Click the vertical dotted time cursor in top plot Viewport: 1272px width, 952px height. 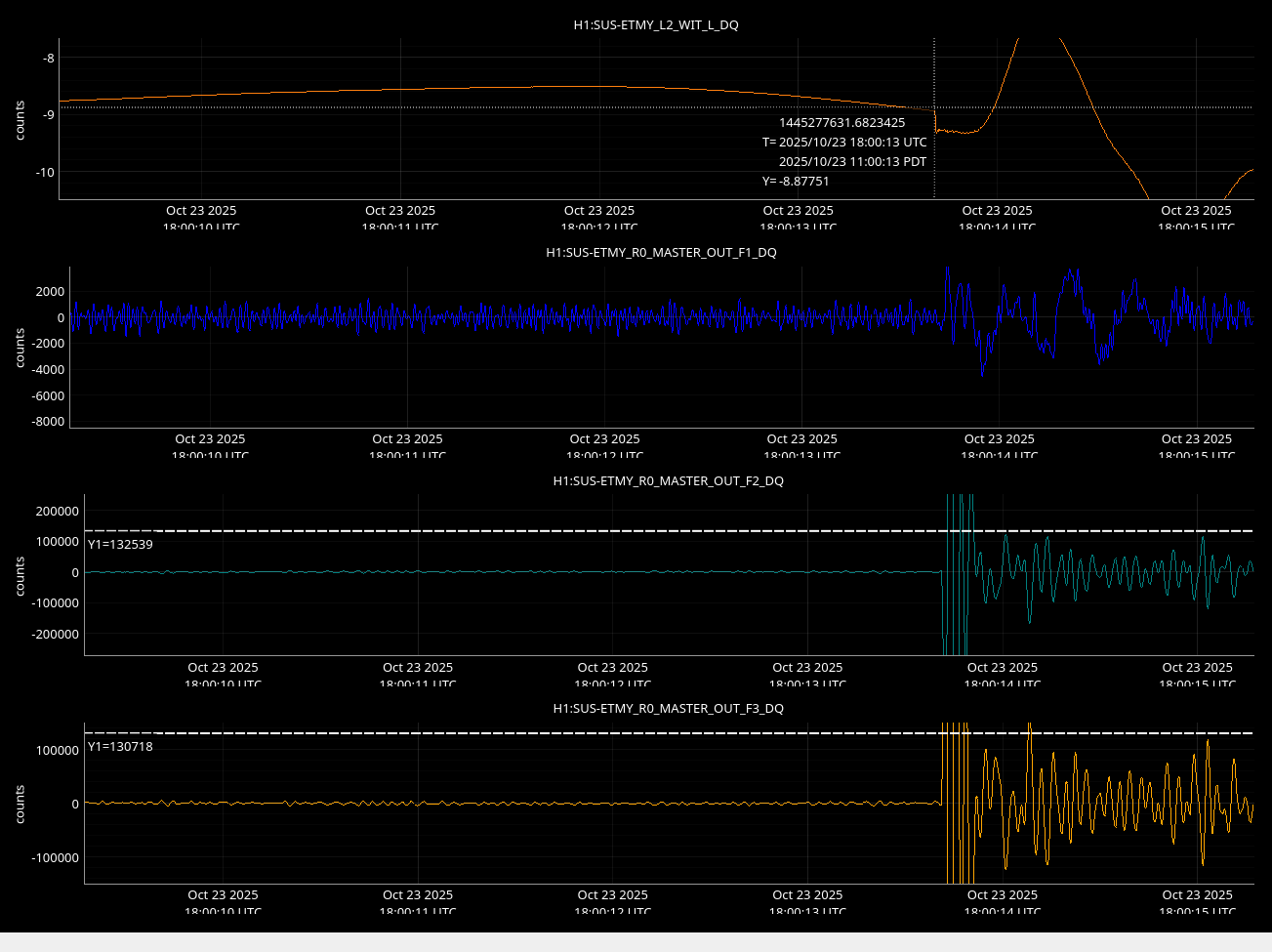934,68
